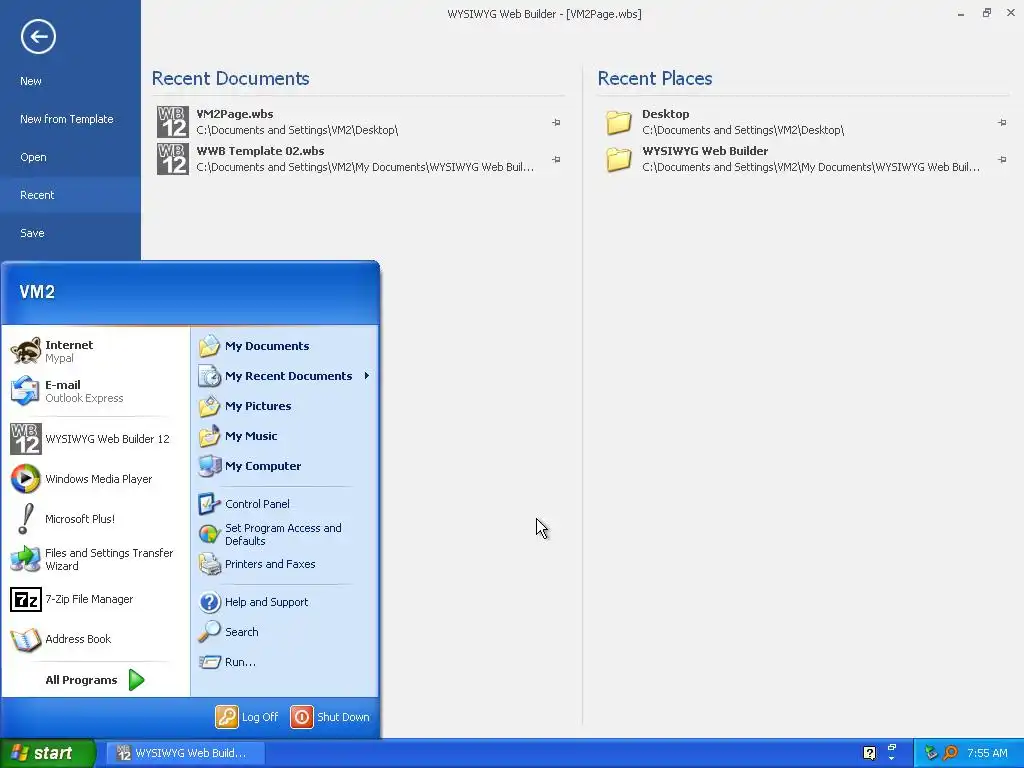Image resolution: width=1024 pixels, height=768 pixels.
Task: Select Open in the backstage menu
Action: coord(71,157)
